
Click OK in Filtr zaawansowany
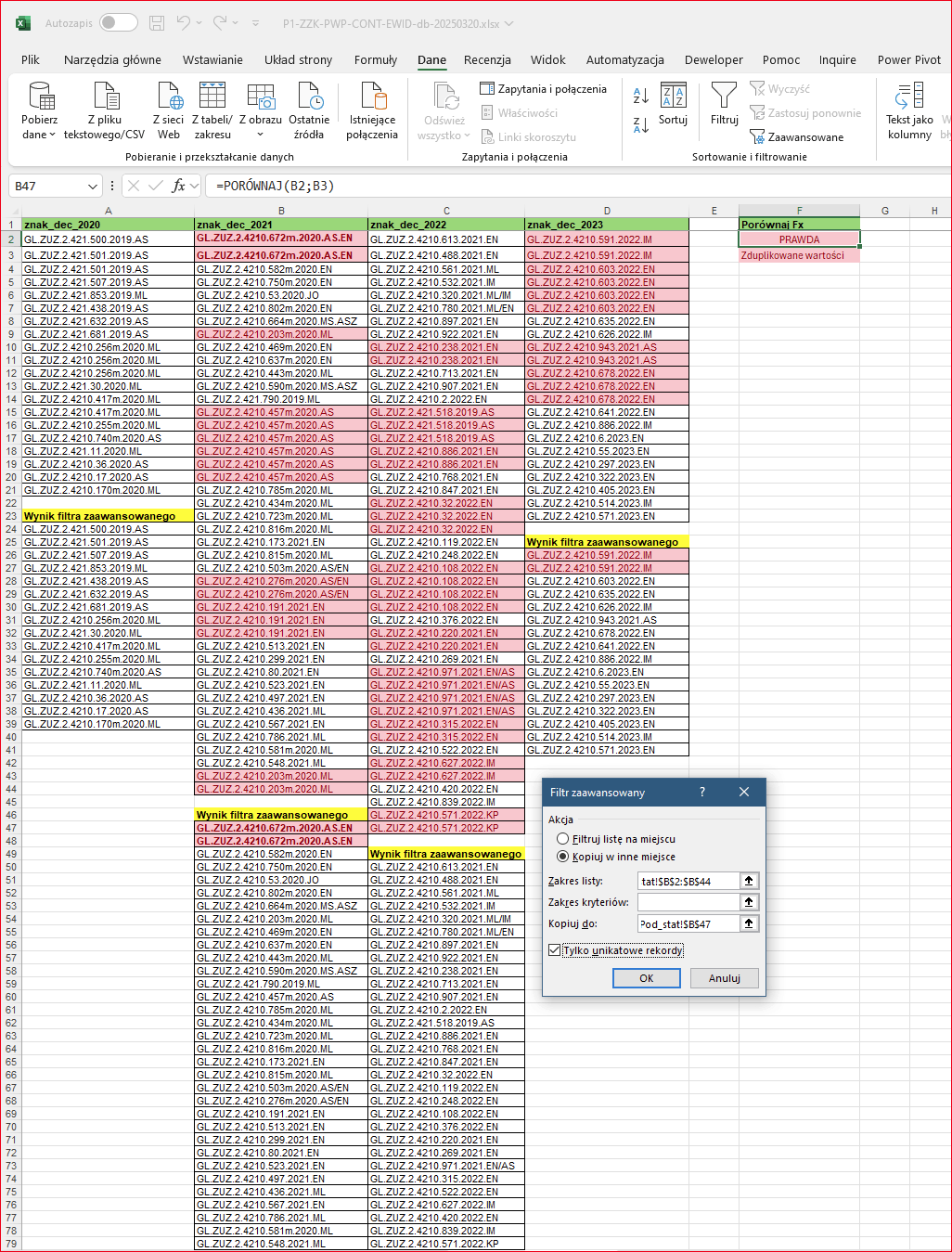point(647,978)
